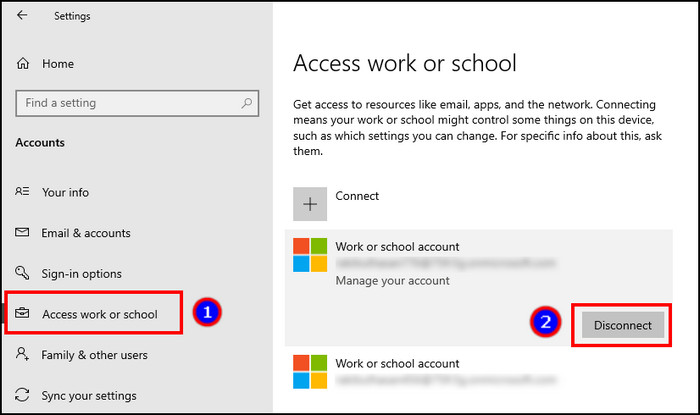The image size is (700, 415).
Task: Click the briefcase icon in sidebar
Action: tap(22, 313)
